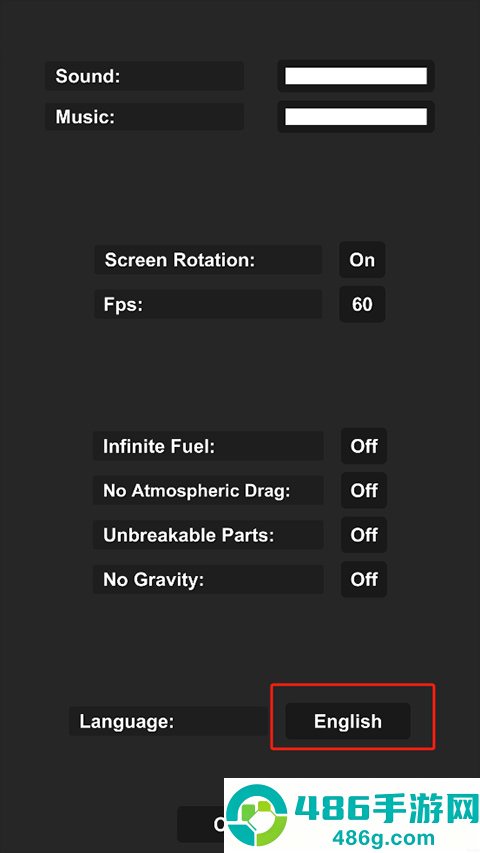Toggle the No Atmospheric Drag Off button
This screenshot has width=480, height=853.
364,491
